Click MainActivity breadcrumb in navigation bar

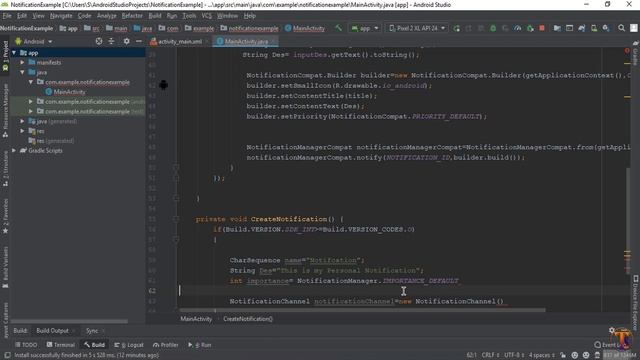pos(305,28)
